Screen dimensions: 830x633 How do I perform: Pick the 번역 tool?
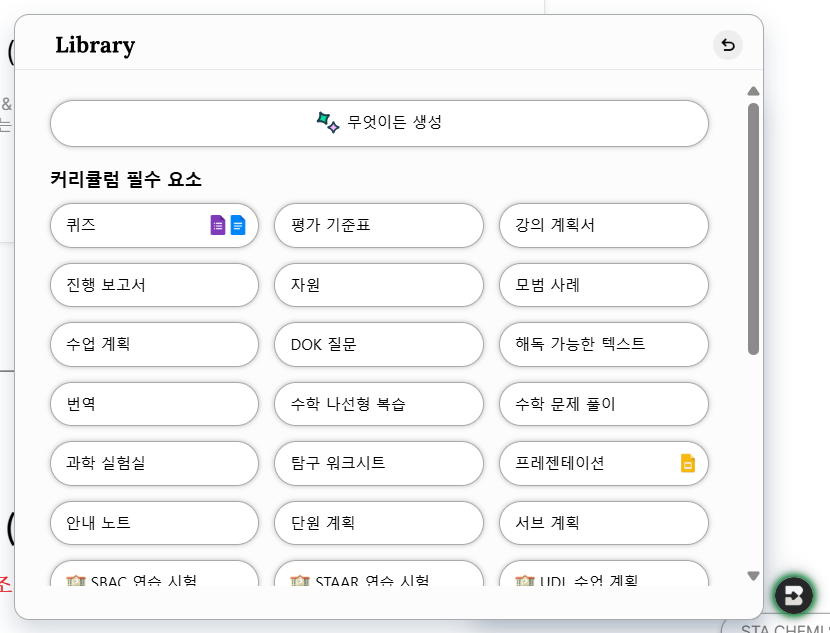tap(154, 404)
